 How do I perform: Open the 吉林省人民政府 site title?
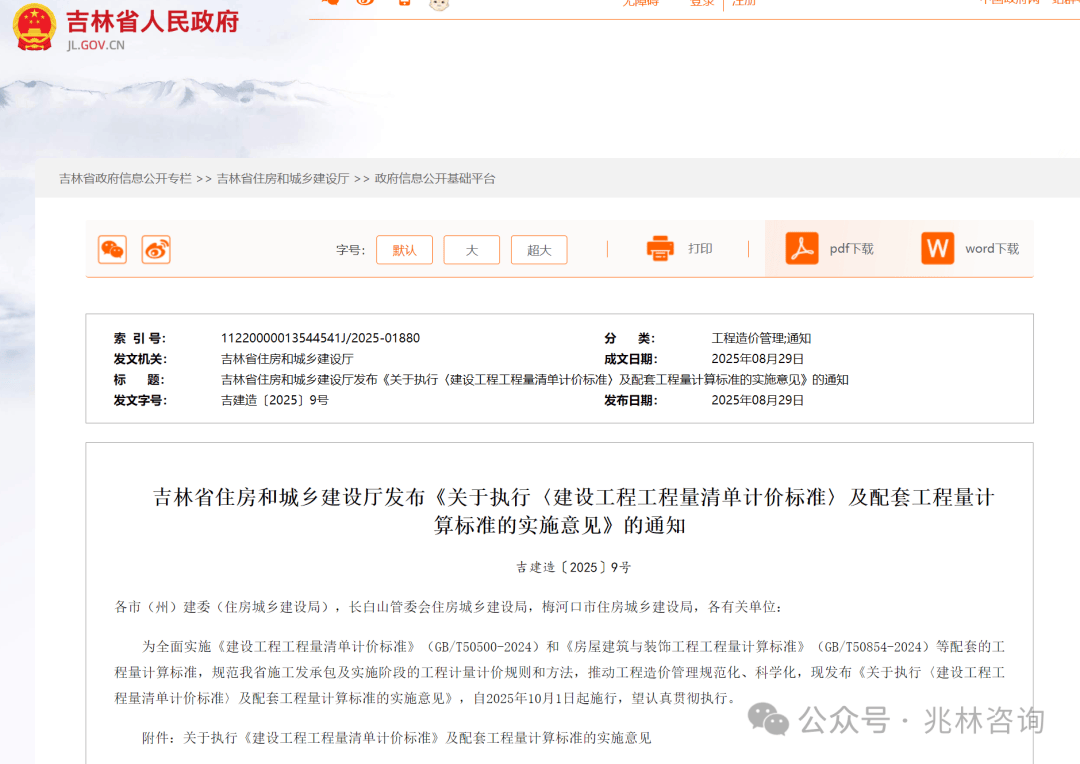(153, 21)
